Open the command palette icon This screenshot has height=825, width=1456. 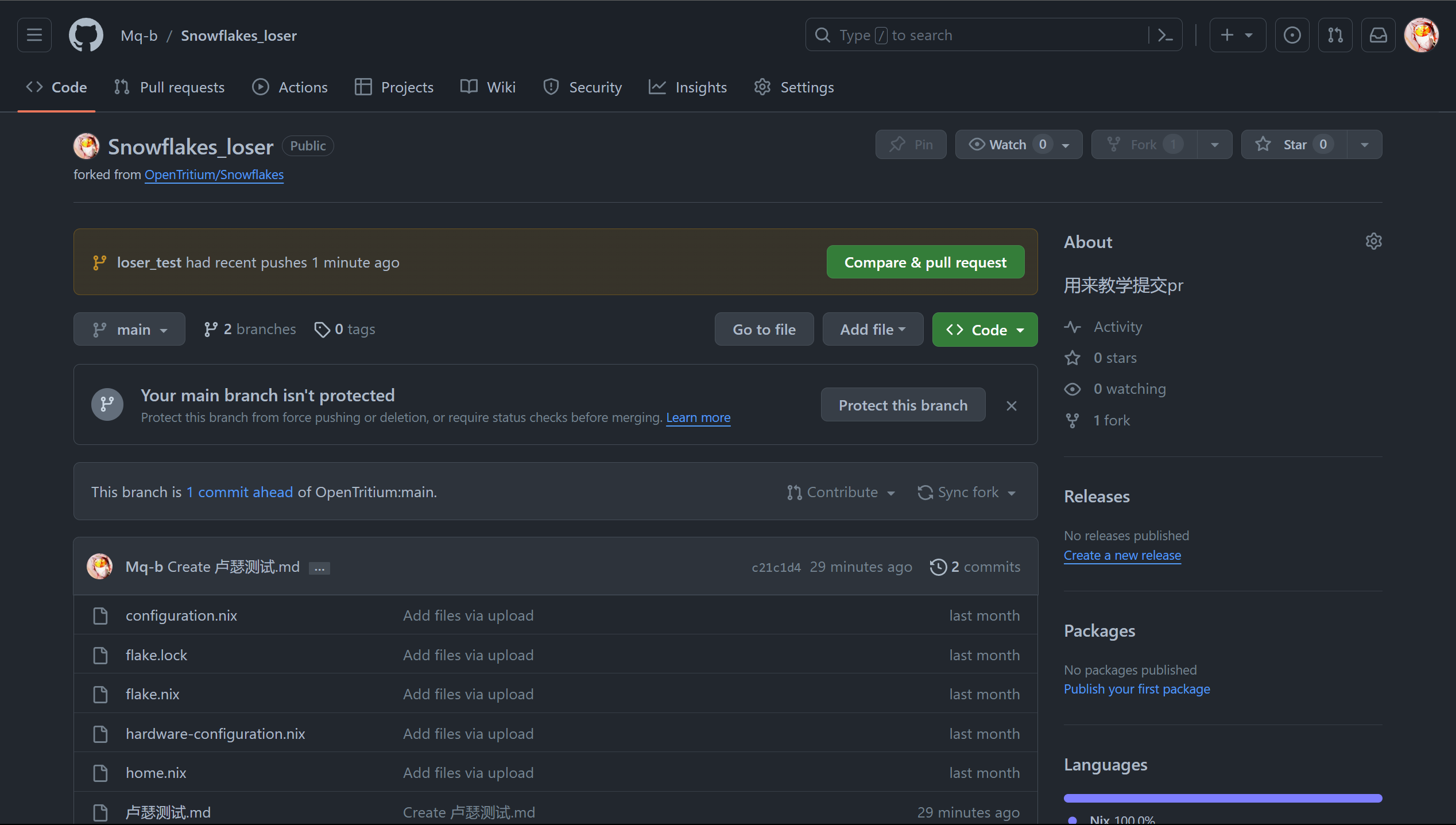click(x=1165, y=35)
